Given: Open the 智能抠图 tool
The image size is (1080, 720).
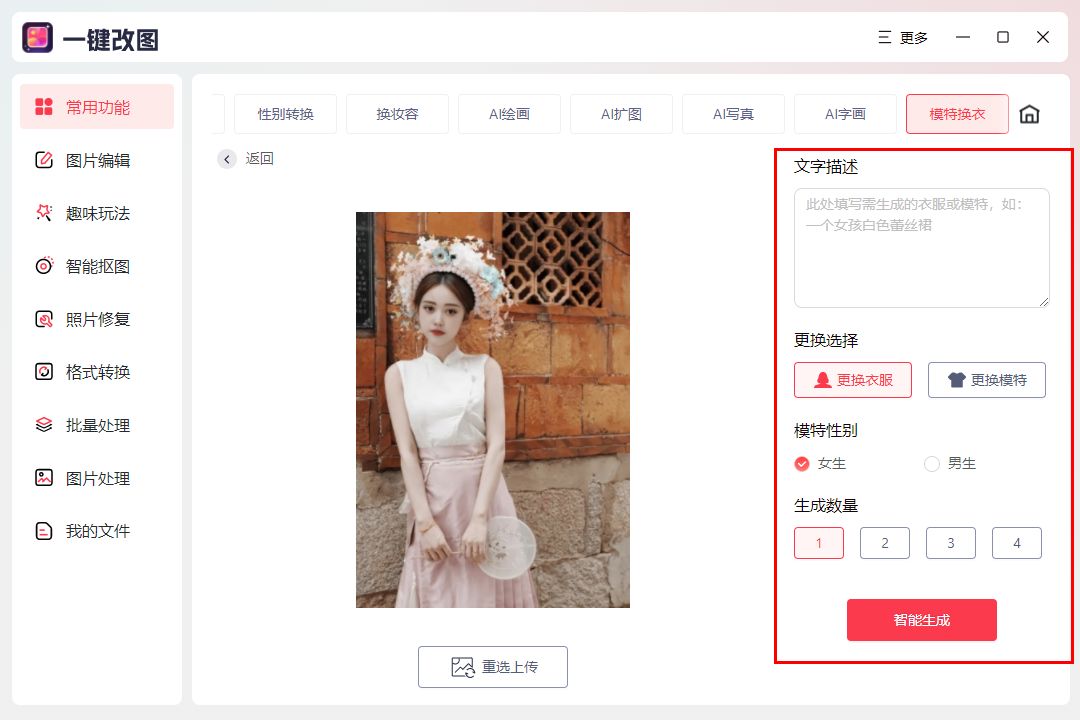Looking at the screenshot, I should (x=96, y=266).
